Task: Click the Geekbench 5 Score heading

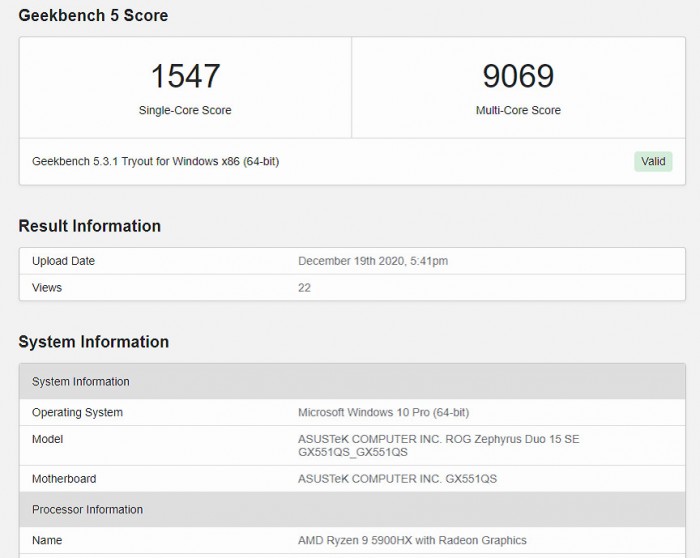Action: coord(93,15)
